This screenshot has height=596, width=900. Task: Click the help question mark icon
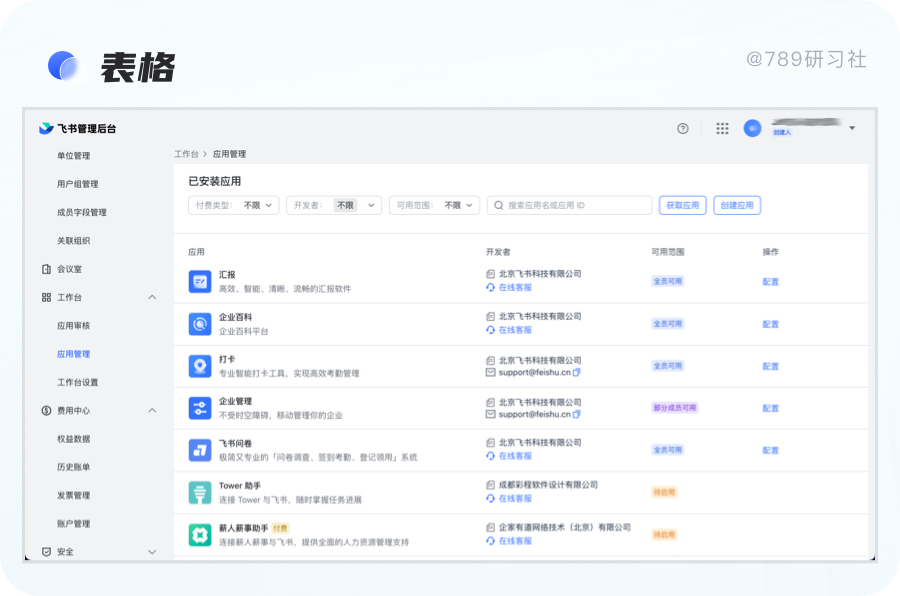pos(683,129)
